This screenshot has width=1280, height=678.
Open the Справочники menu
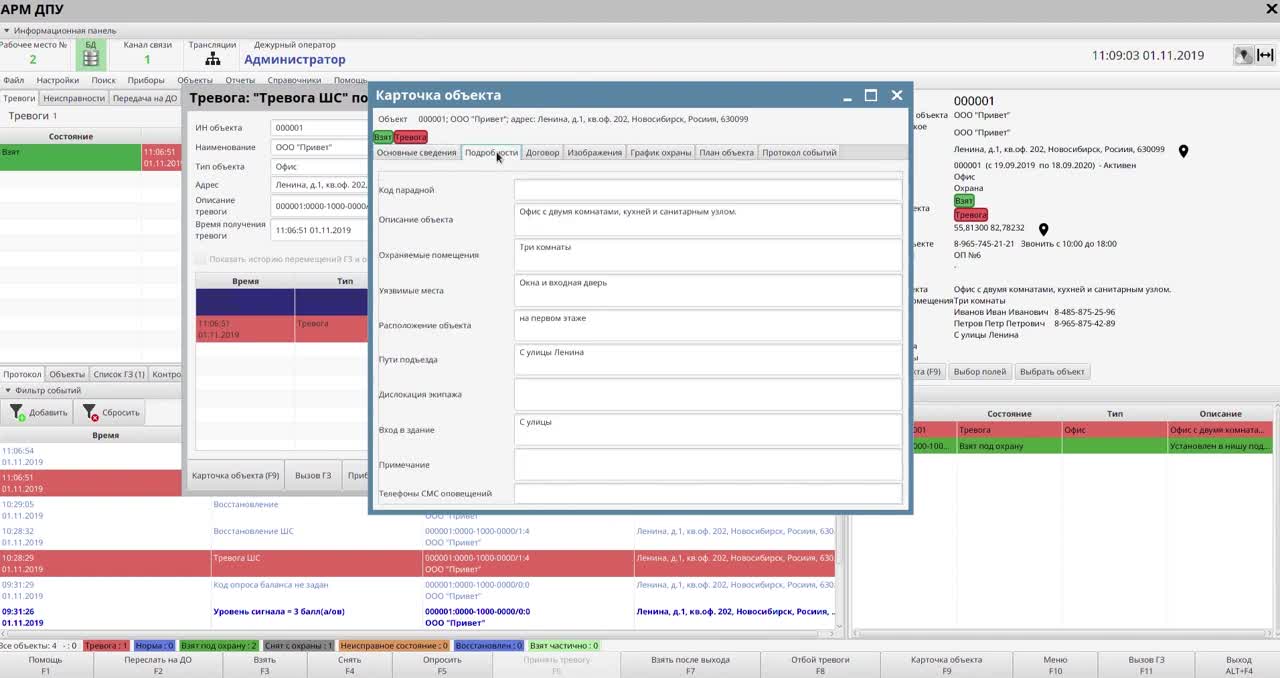pos(294,80)
